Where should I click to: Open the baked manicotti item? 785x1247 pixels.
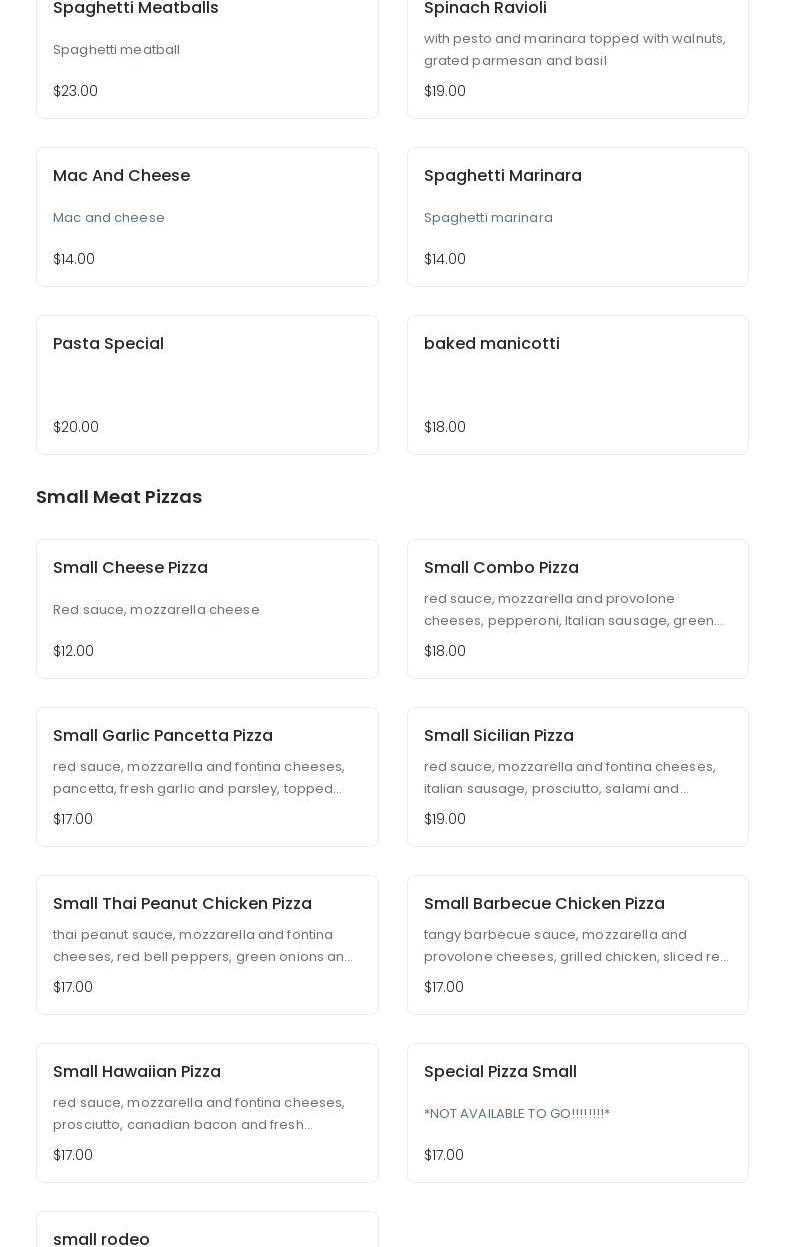[x=578, y=385]
